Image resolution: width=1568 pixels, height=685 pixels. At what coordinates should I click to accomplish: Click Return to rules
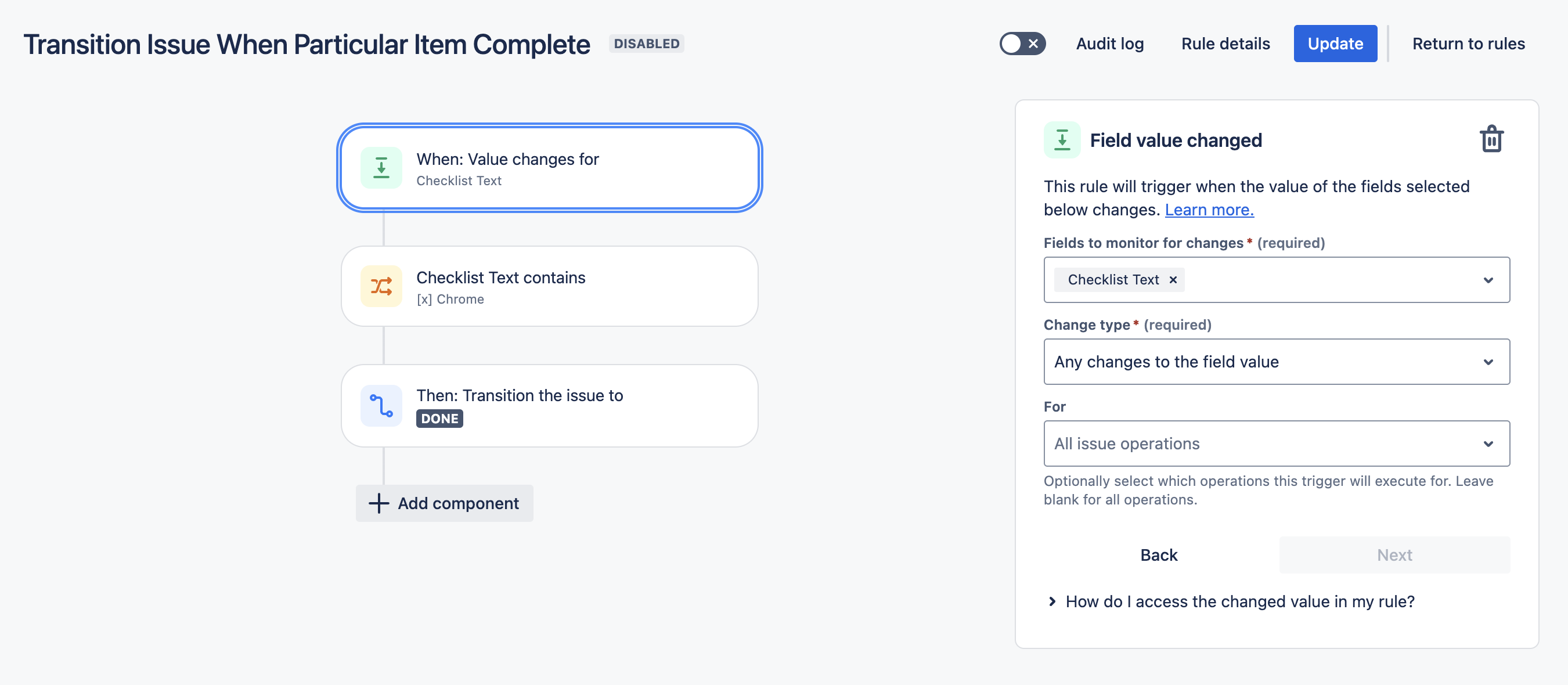pos(1468,44)
